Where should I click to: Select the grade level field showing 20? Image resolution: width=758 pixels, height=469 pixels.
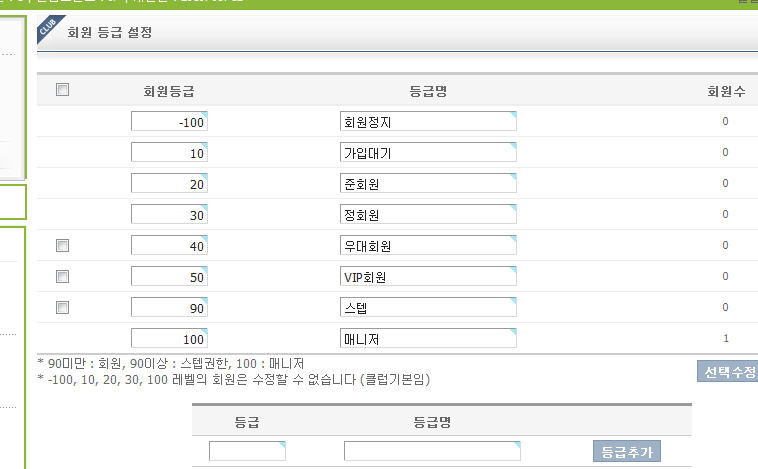tap(169, 184)
